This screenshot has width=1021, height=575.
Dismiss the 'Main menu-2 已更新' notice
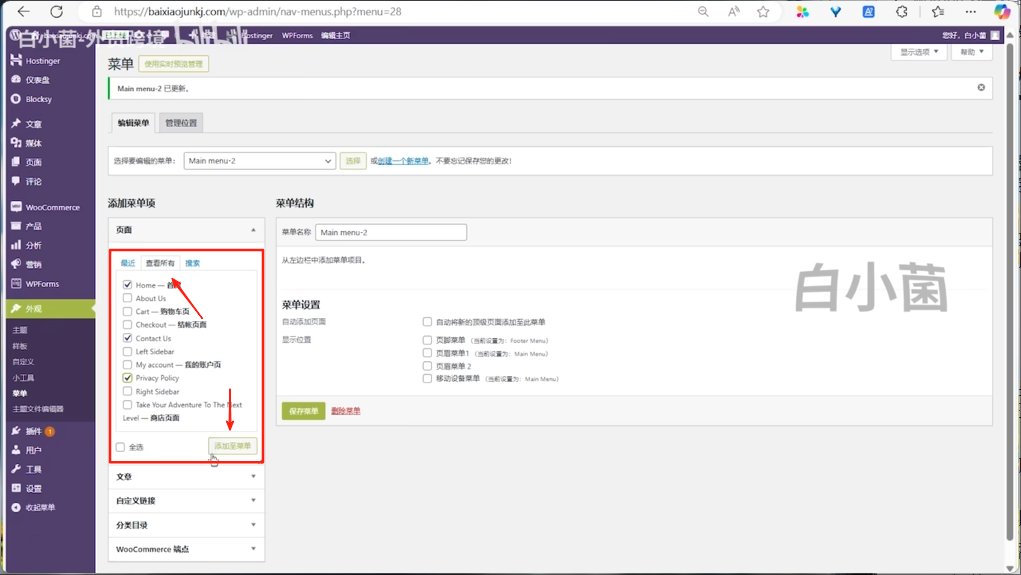pos(981,87)
